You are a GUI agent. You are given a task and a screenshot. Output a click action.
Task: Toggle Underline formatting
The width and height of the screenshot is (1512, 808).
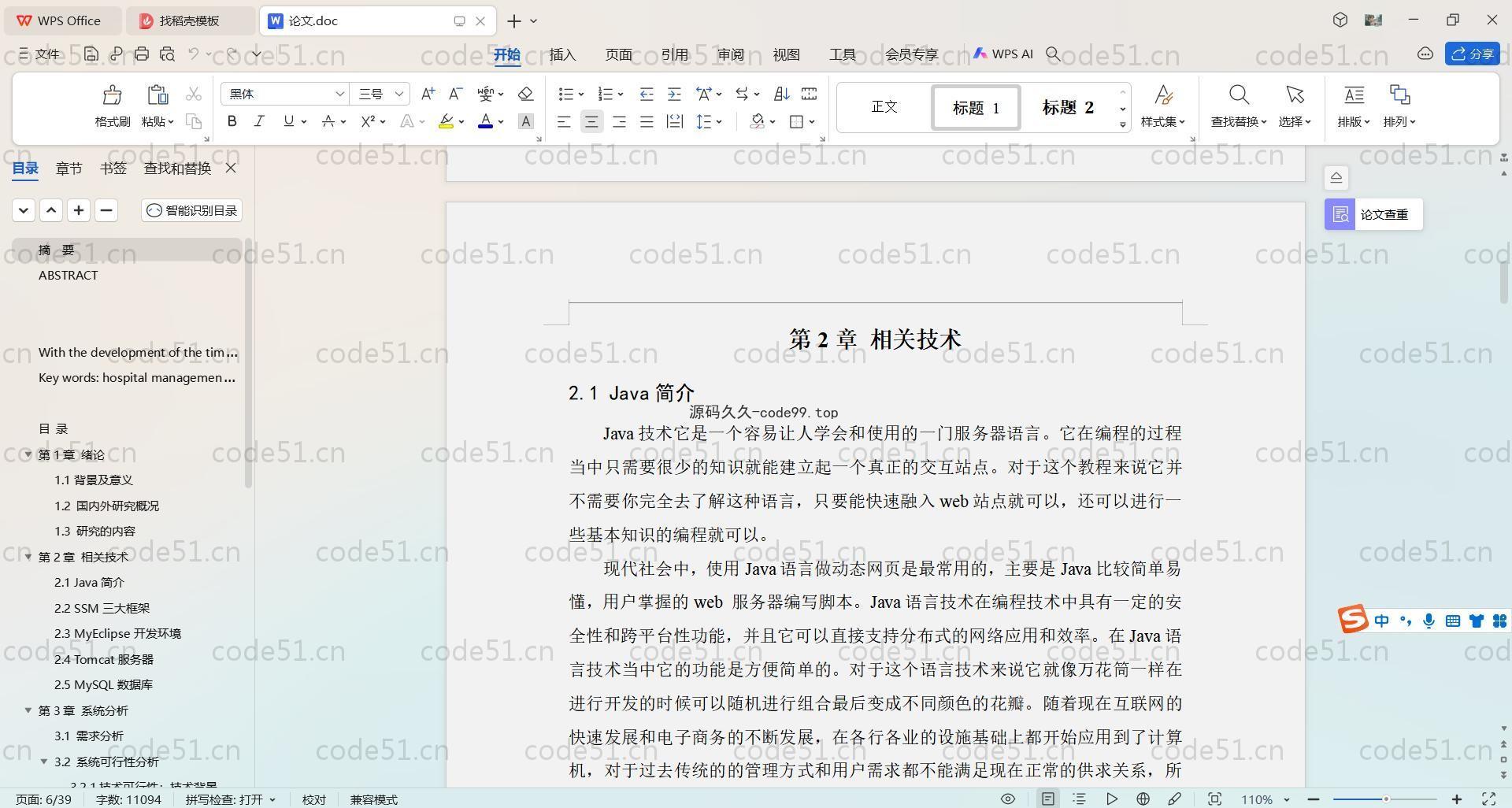(x=288, y=121)
